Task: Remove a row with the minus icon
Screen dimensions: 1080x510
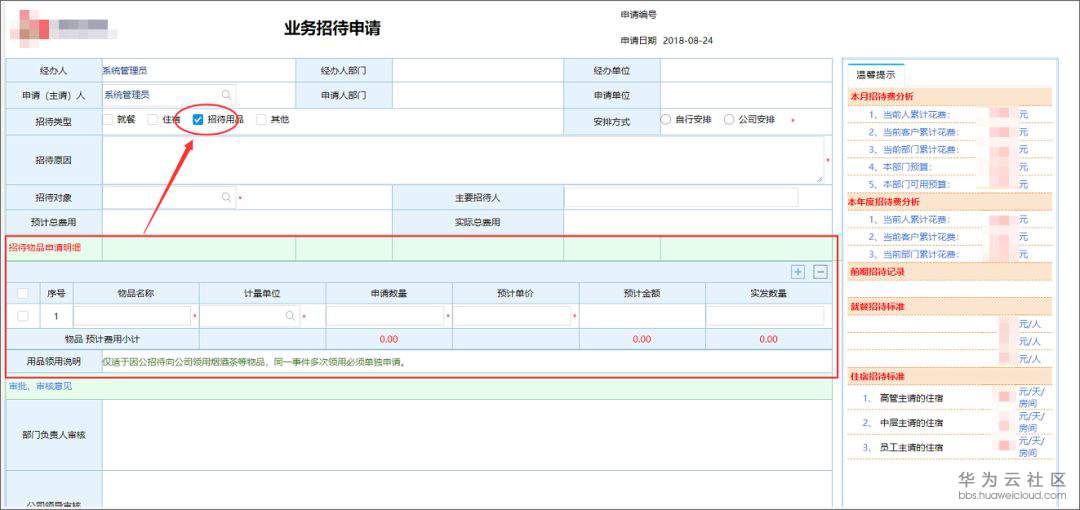Action: pos(820,272)
